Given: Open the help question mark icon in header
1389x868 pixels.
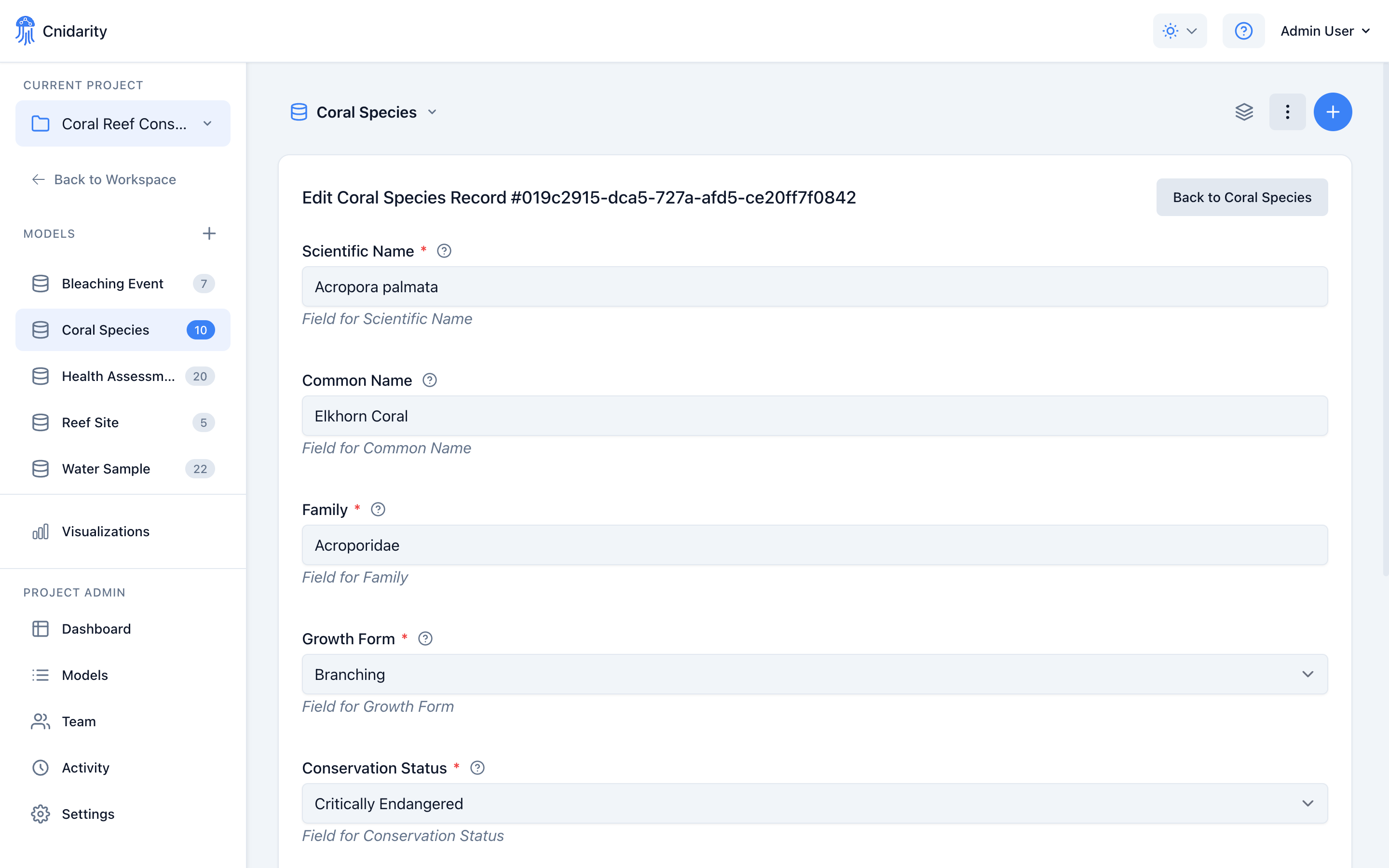Looking at the screenshot, I should pyautogui.click(x=1243, y=30).
